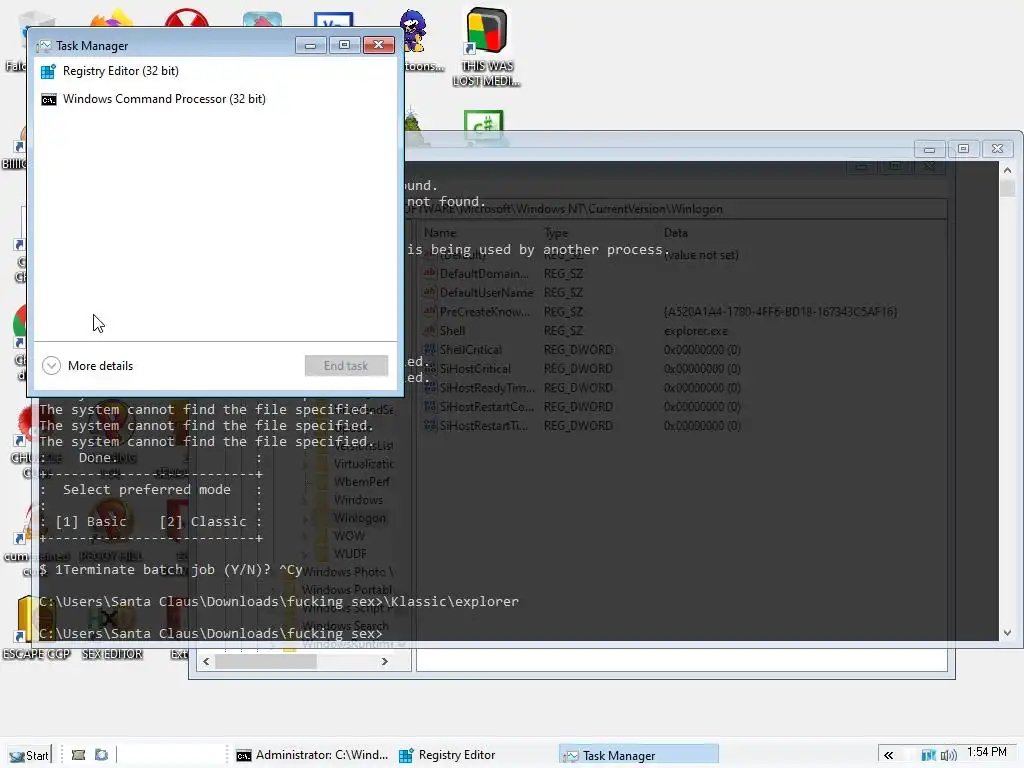Click the '[2] Classic' option text in console

coord(203,521)
